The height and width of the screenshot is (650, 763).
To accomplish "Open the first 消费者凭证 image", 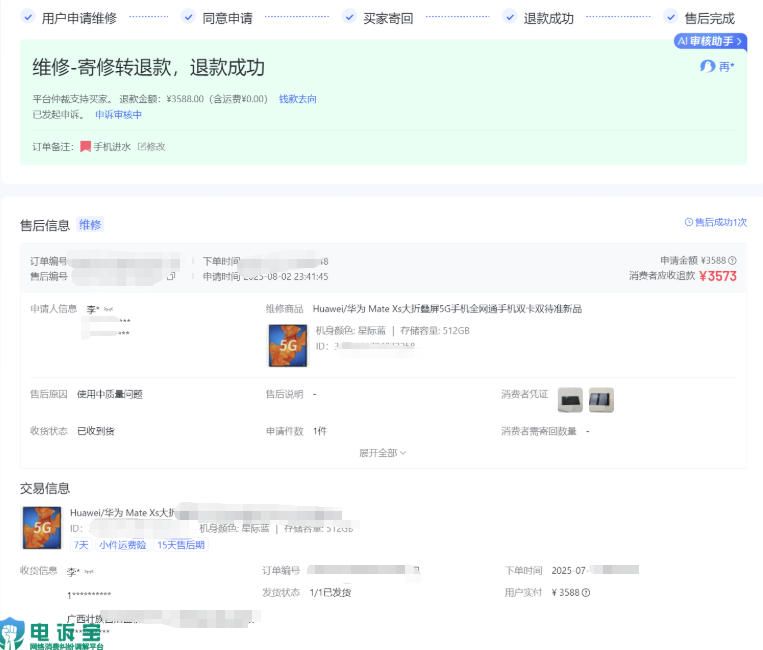I will [570, 400].
